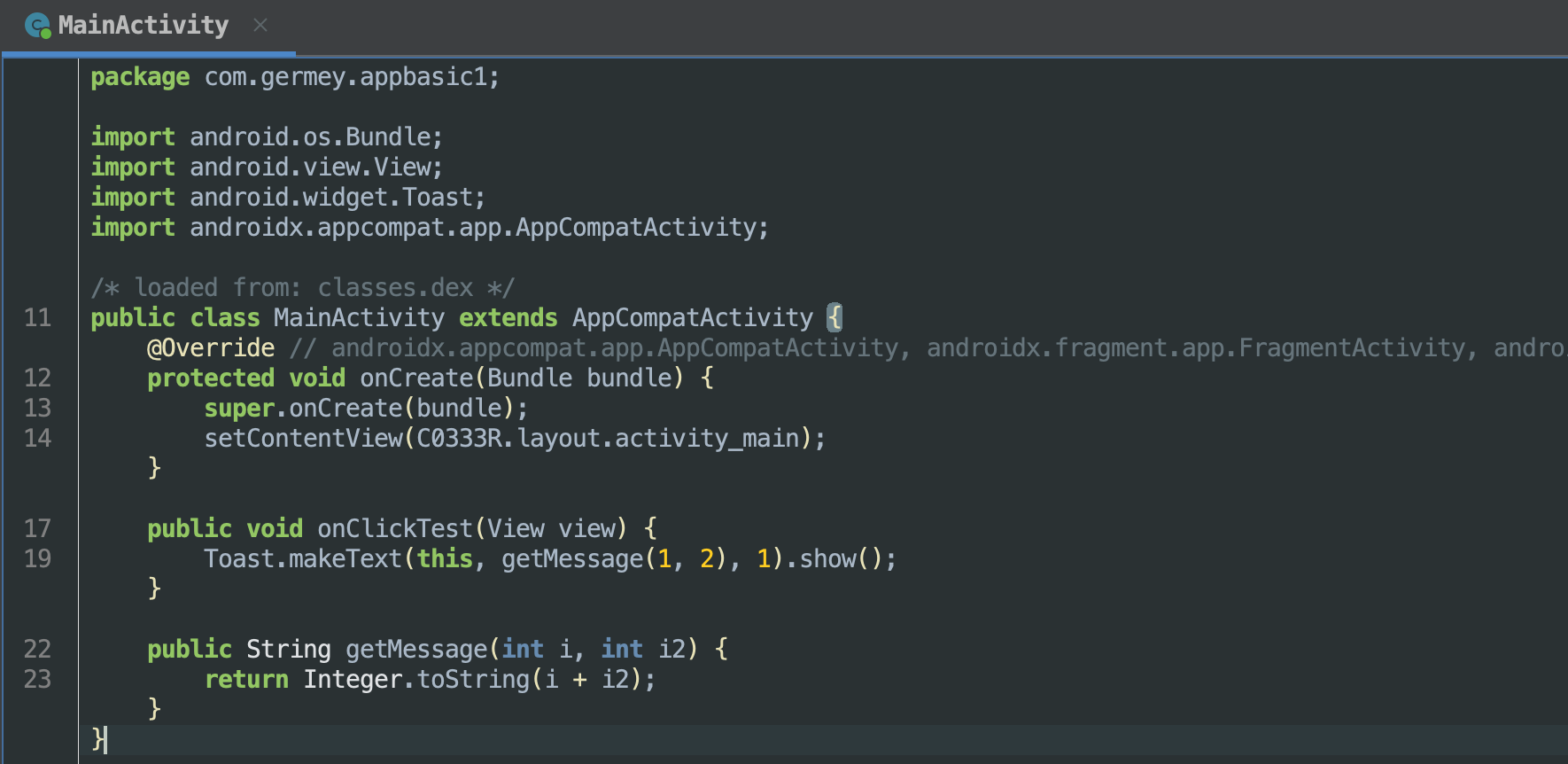Click line number 23 in the gutter
Image resolution: width=1568 pixels, height=764 pixels.
[x=37, y=679]
